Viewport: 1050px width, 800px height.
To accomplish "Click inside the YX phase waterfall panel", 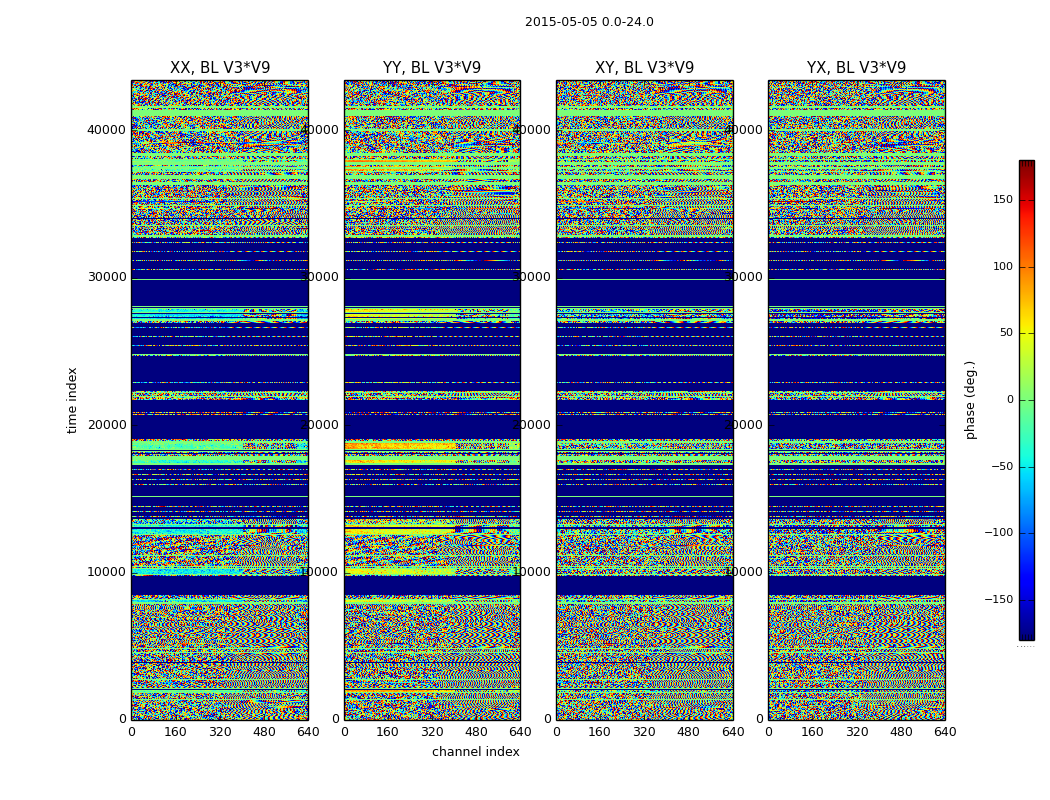I will coord(856,400).
